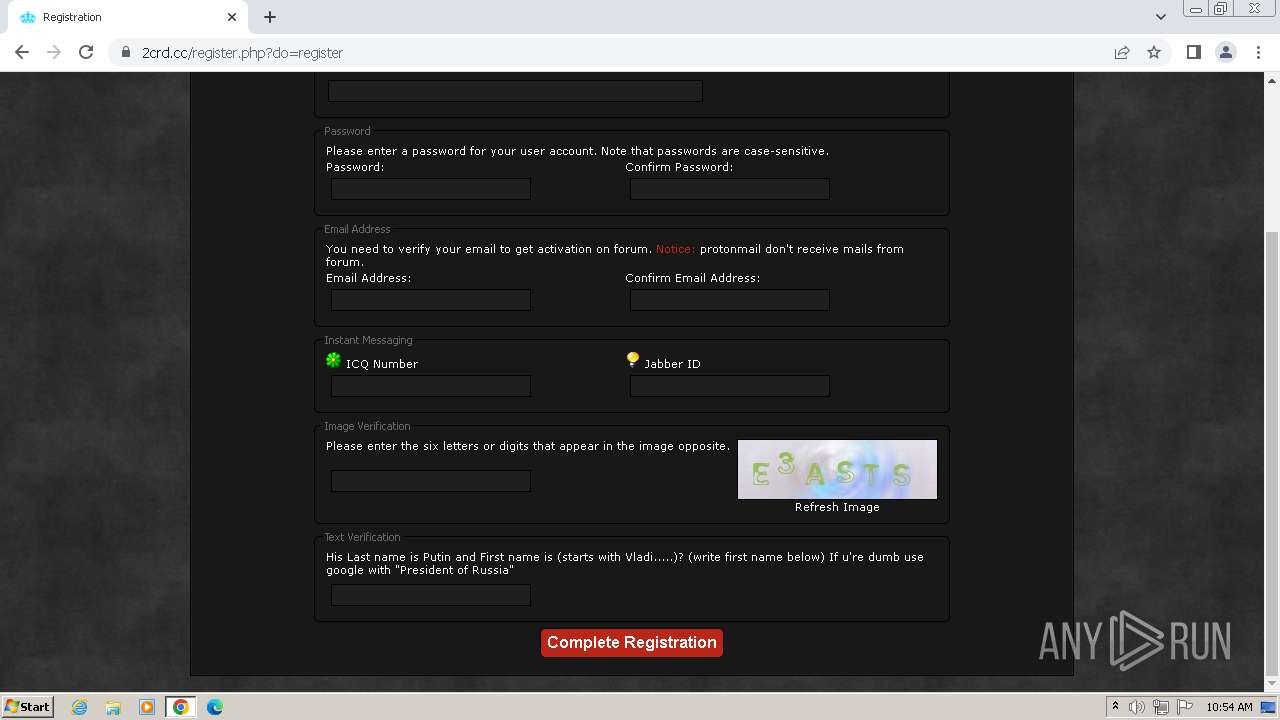Click the 10:54 AM taskbar clock
The image size is (1280, 720).
[1229, 707]
